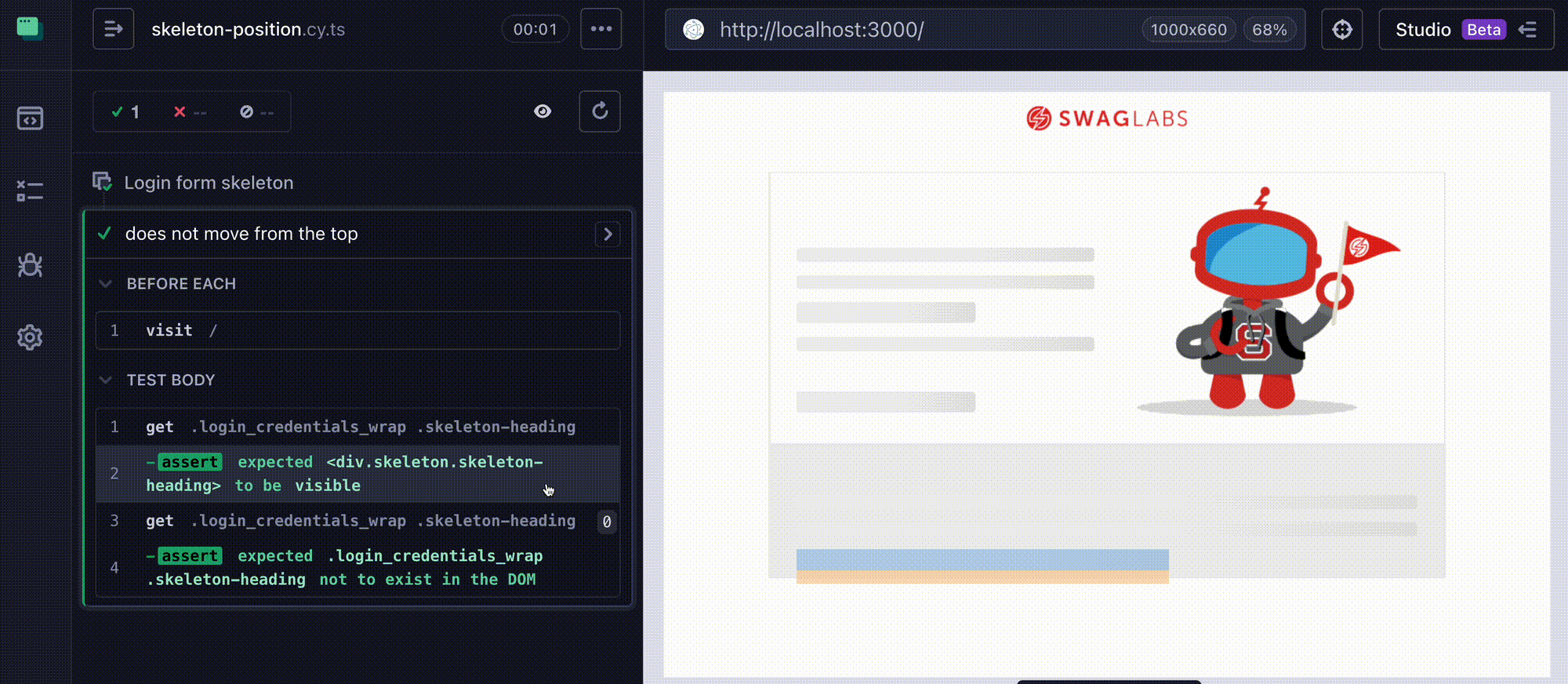Click the Cypress logo icon
Image resolution: width=1568 pixels, height=684 pixels.
tap(30, 28)
